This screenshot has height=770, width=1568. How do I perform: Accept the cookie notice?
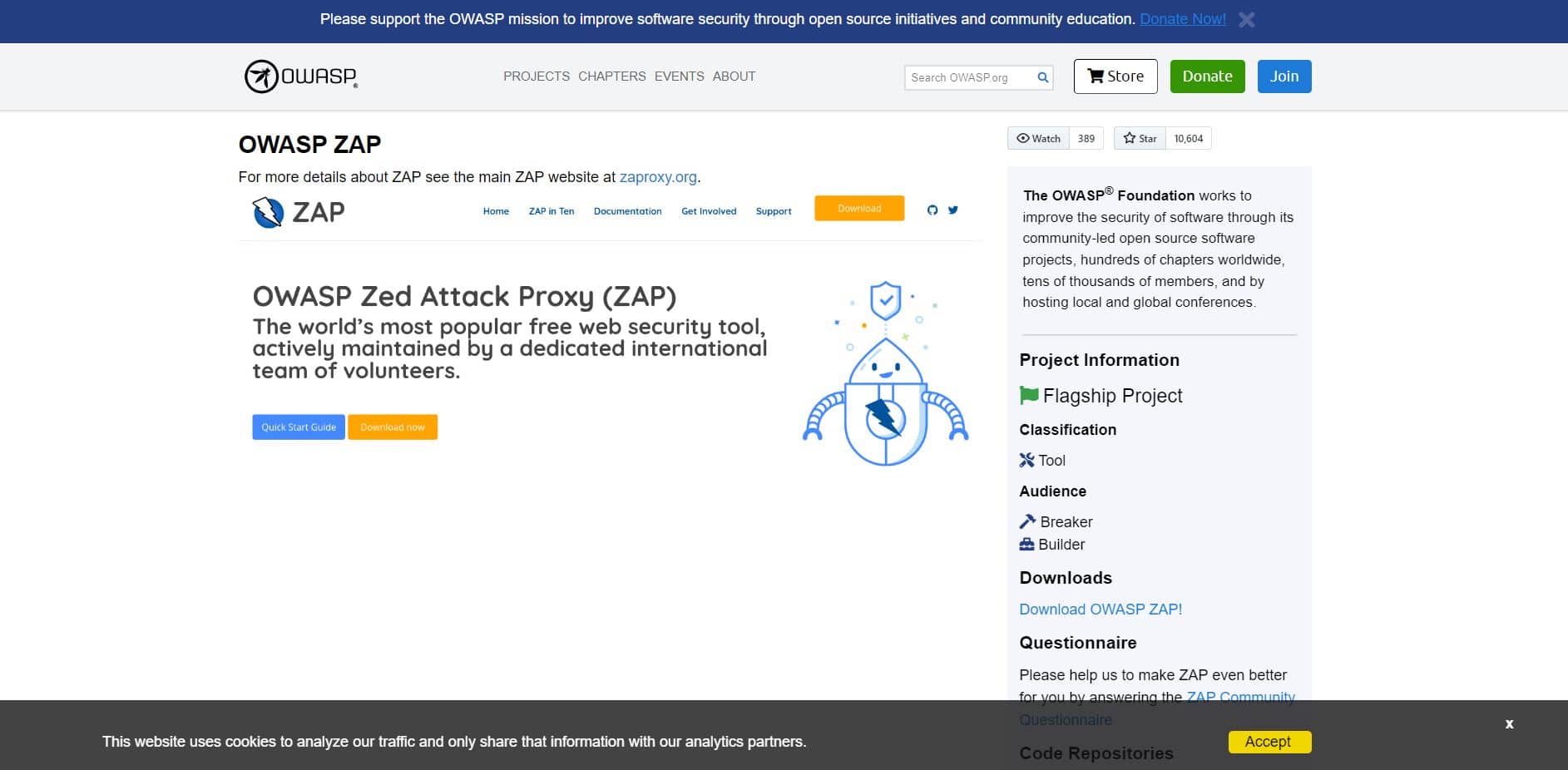coord(1269,741)
